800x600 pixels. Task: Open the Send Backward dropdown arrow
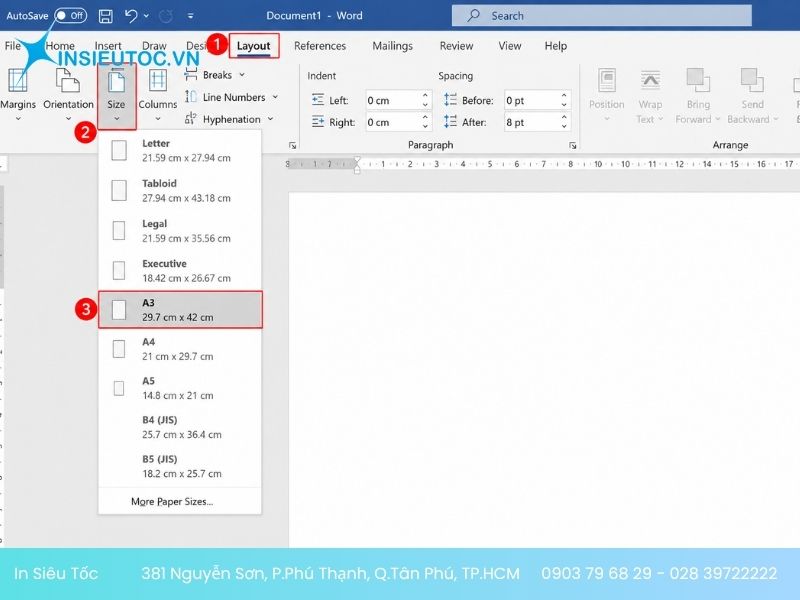(776, 119)
